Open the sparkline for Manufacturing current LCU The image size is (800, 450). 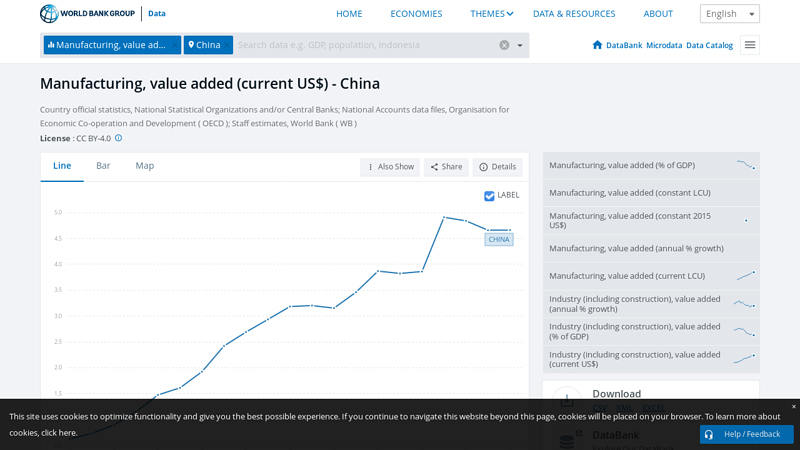point(745,276)
